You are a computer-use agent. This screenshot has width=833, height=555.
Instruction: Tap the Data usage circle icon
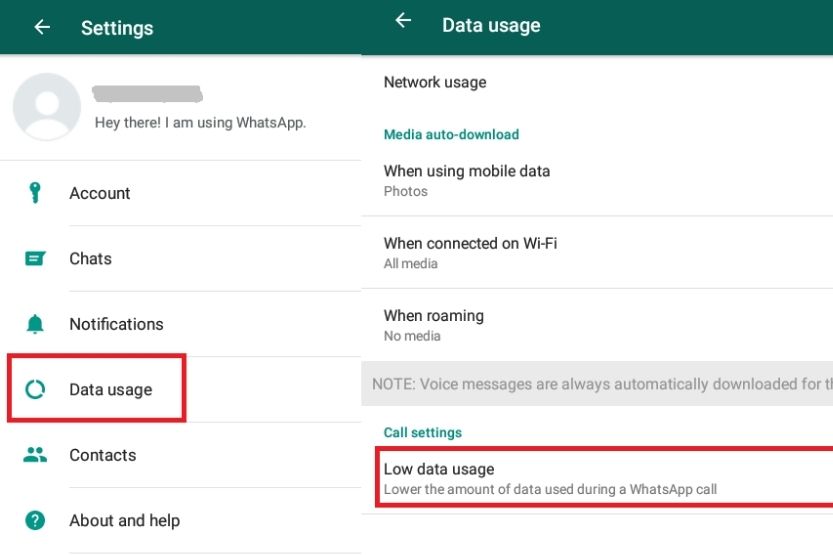click(x=35, y=389)
